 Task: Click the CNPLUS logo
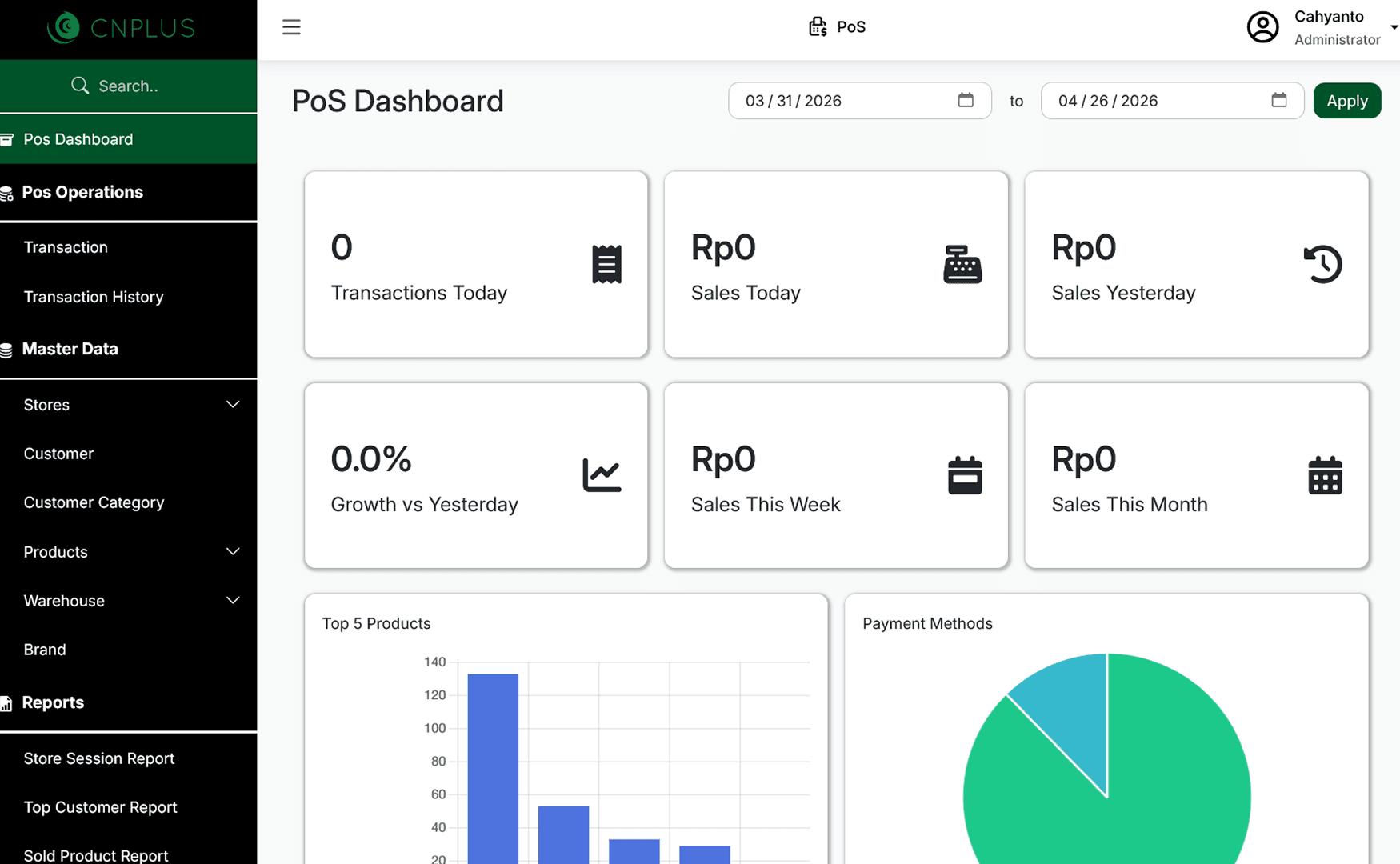coord(121,28)
